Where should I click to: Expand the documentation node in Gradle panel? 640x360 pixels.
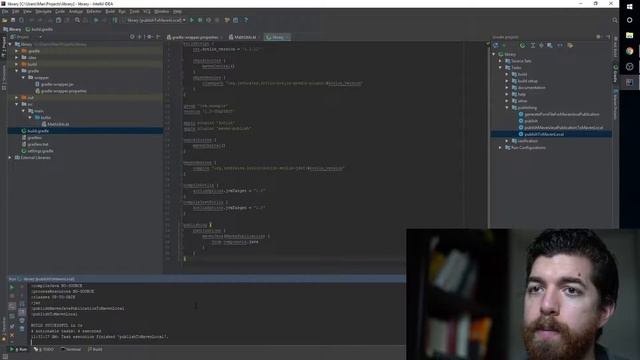[x=507, y=88]
